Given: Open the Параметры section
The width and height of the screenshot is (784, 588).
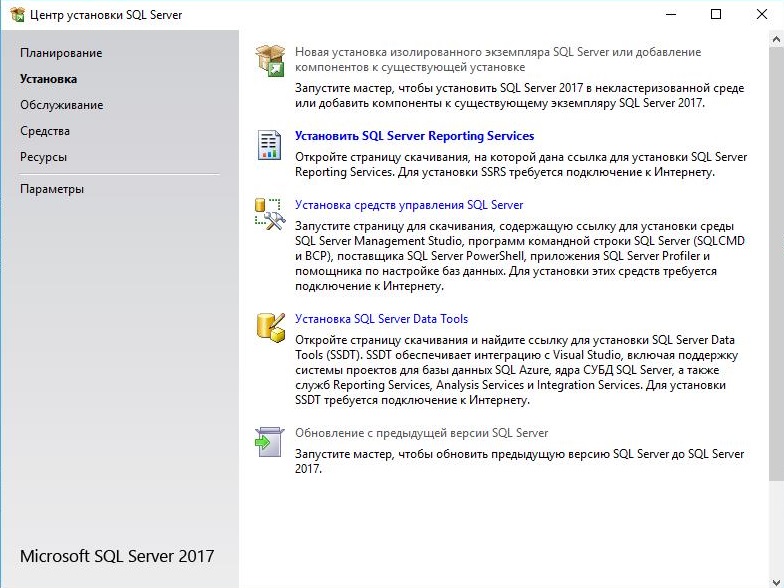Looking at the screenshot, I should coord(52,189).
